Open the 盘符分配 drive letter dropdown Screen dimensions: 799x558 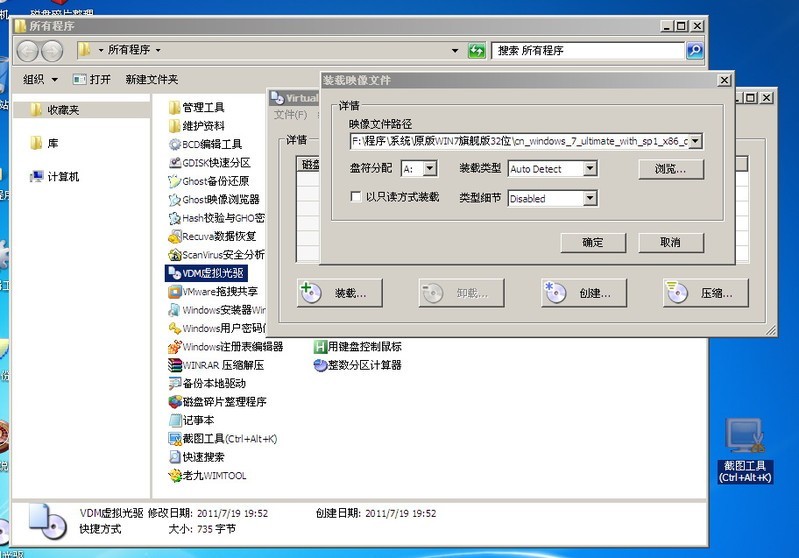point(430,168)
